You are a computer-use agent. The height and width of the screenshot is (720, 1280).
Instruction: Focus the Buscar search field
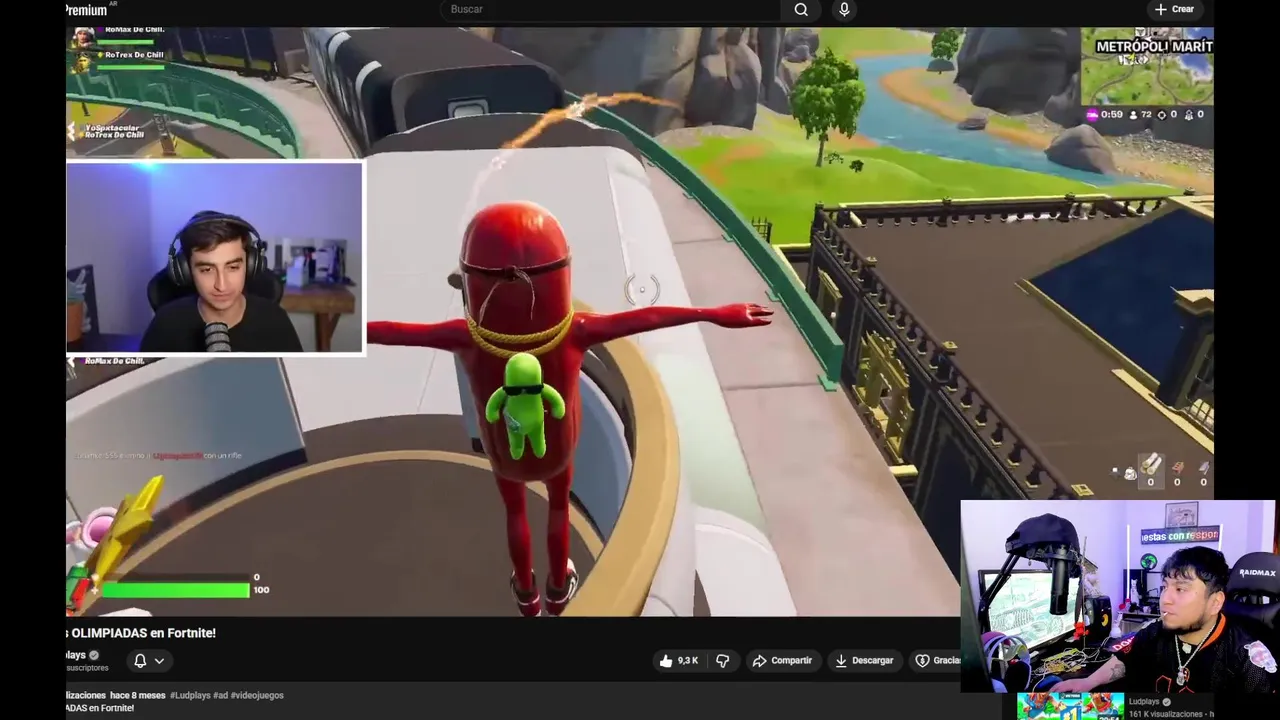[x=610, y=9]
